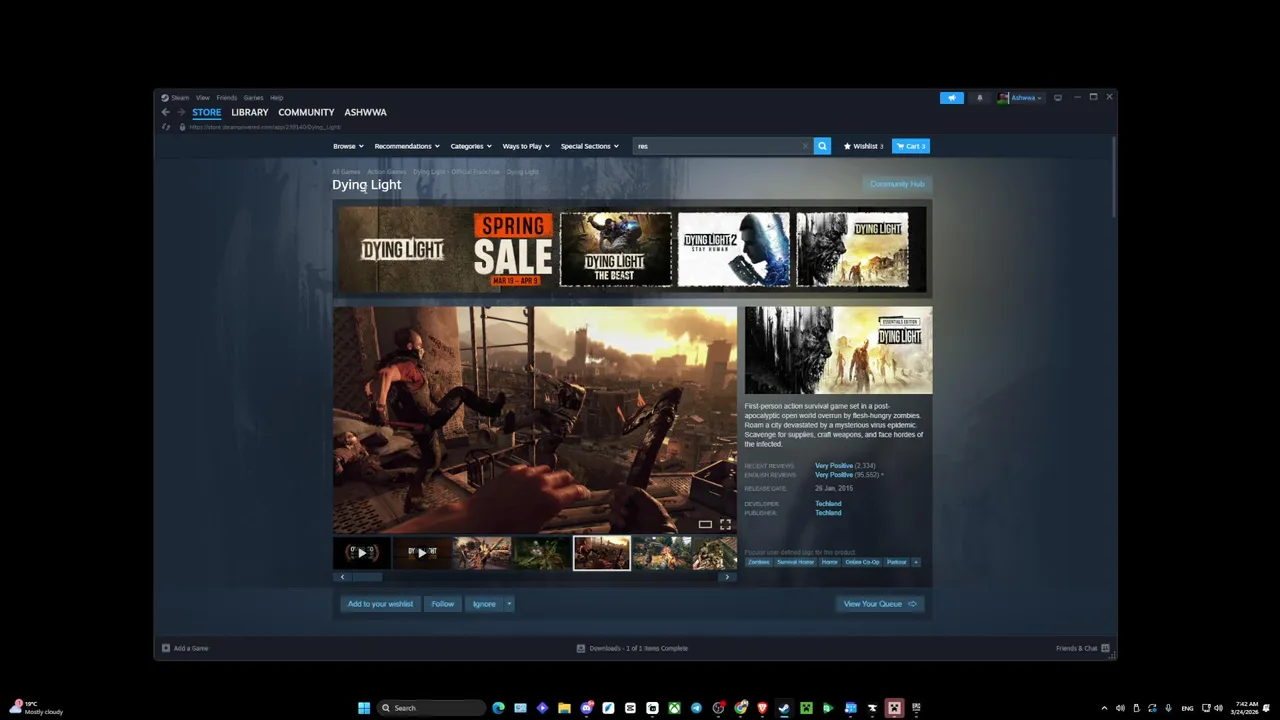1280x720 pixels.
Task: Click the blue search magnifier button
Action: pyautogui.click(x=822, y=146)
